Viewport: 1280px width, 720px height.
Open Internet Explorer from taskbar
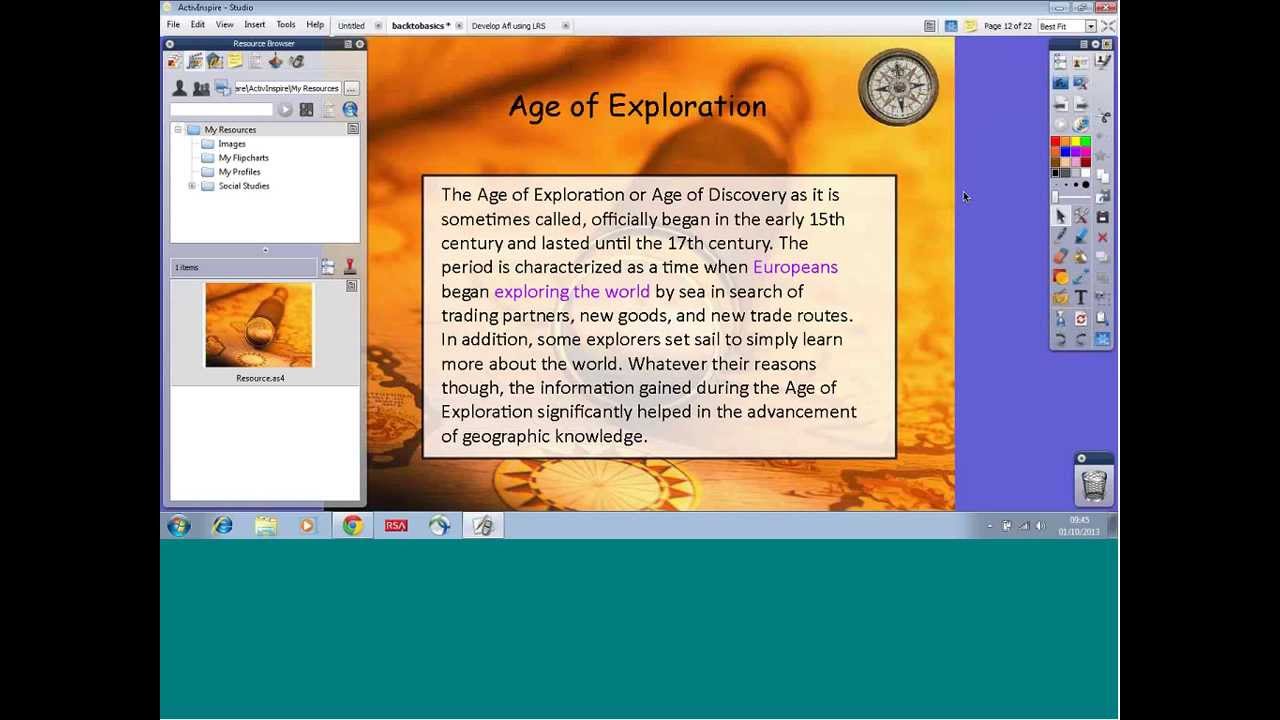pos(222,525)
